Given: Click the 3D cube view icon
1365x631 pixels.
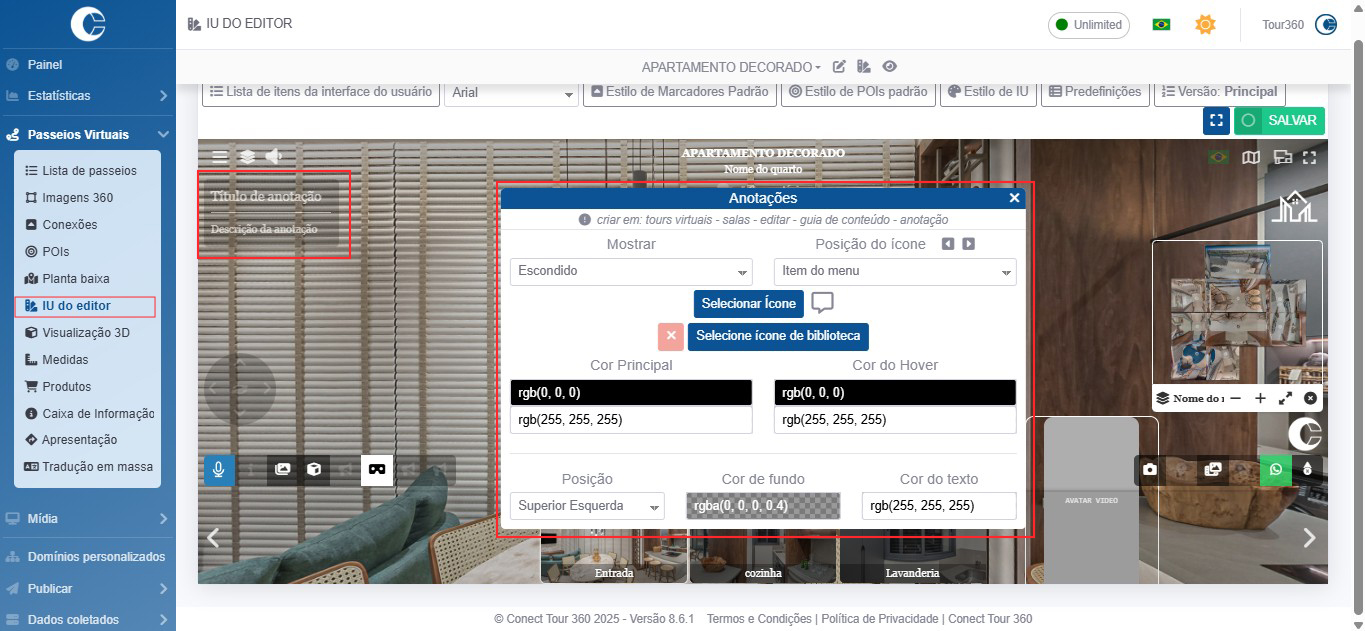Looking at the screenshot, I should click(x=314, y=469).
